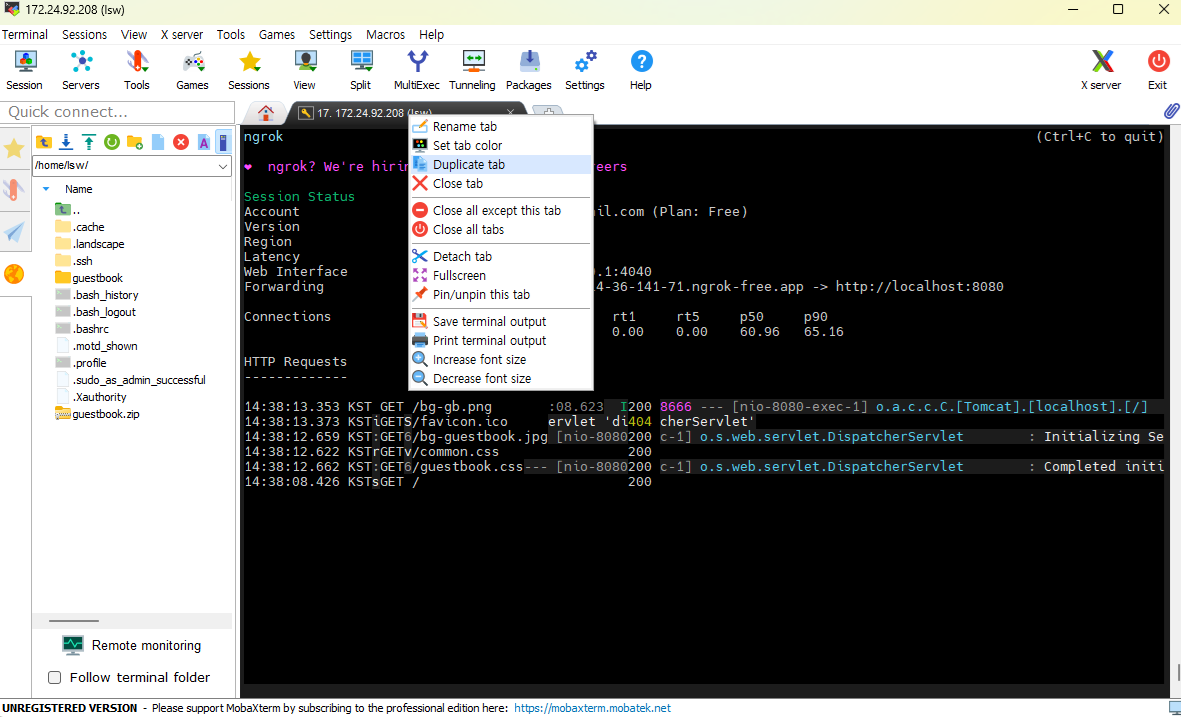Select Duplicate tab from context menu
This screenshot has width=1181, height=717.
click(x=501, y=164)
